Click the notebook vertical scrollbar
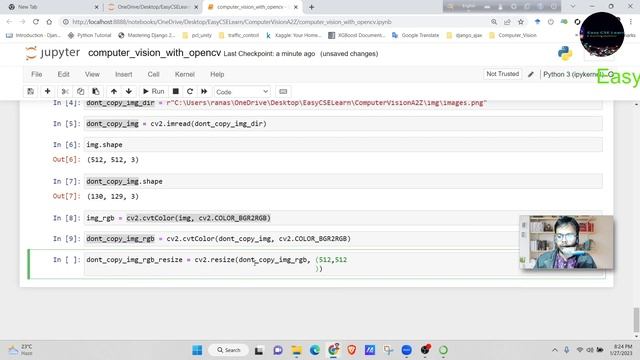The height and width of the screenshot is (360, 640). coord(636,320)
